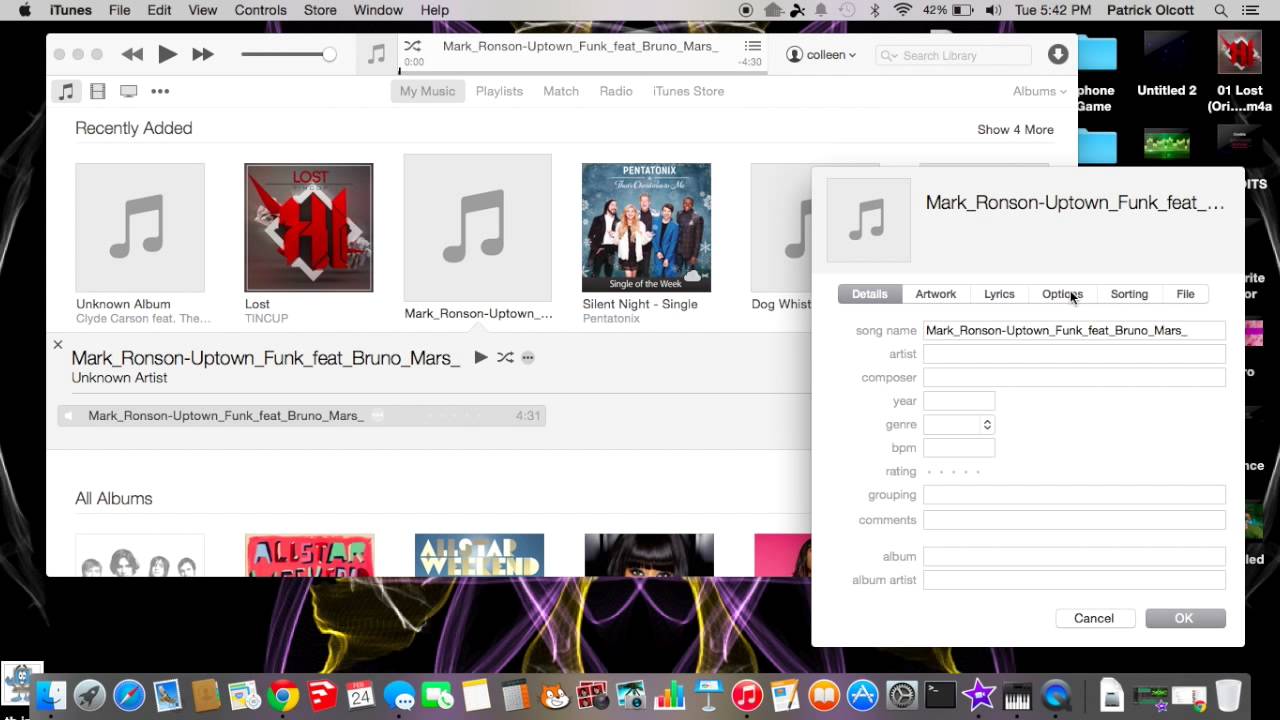
Task: Open the Up Next list icon
Action: coord(753,46)
